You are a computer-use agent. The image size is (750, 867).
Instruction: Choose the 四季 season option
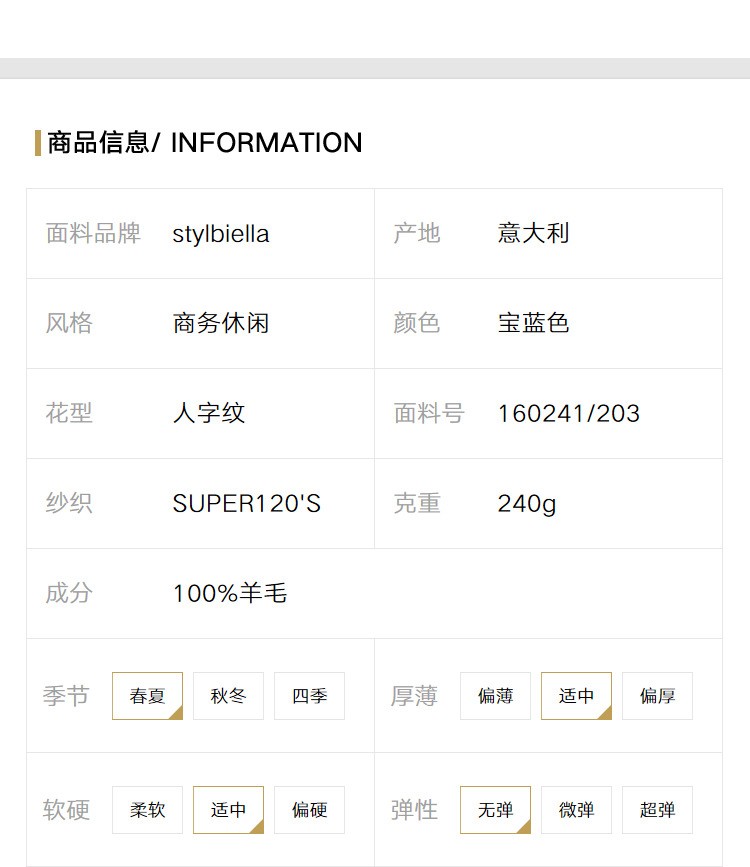tap(309, 696)
